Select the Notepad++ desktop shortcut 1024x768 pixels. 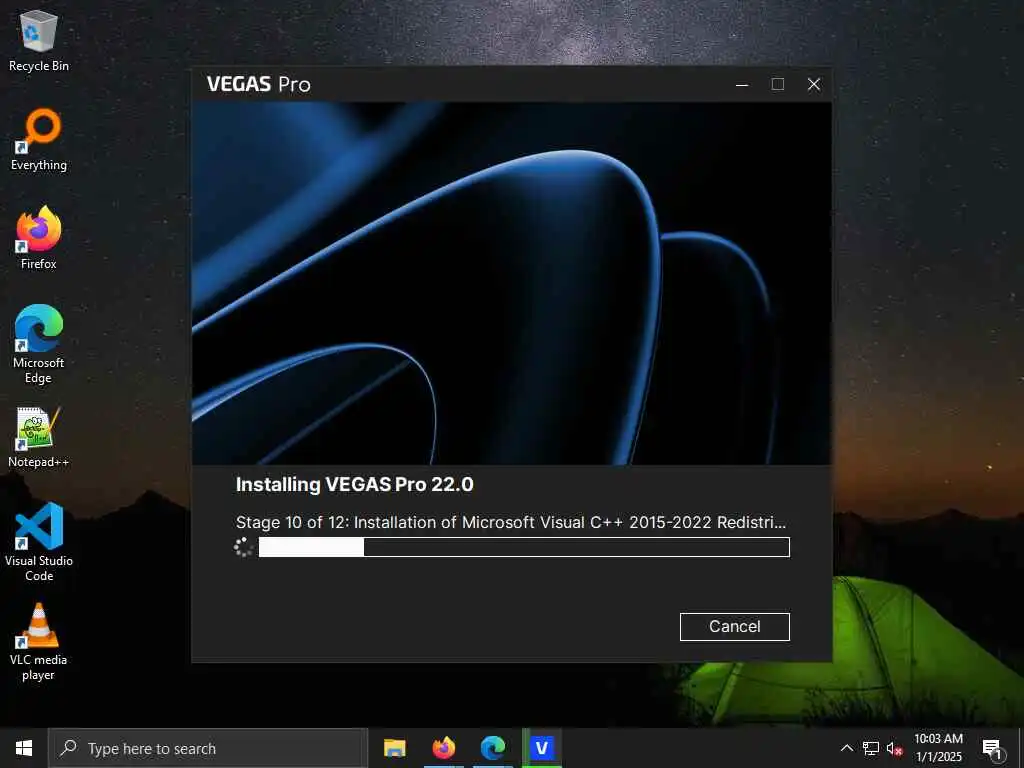(39, 438)
